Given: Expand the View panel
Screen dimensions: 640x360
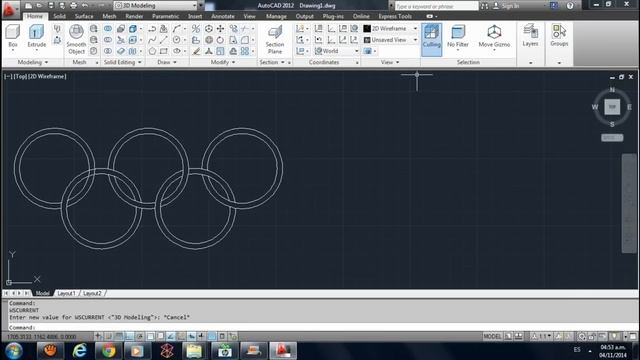Looking at the screenshot, I should click(390, 62).
